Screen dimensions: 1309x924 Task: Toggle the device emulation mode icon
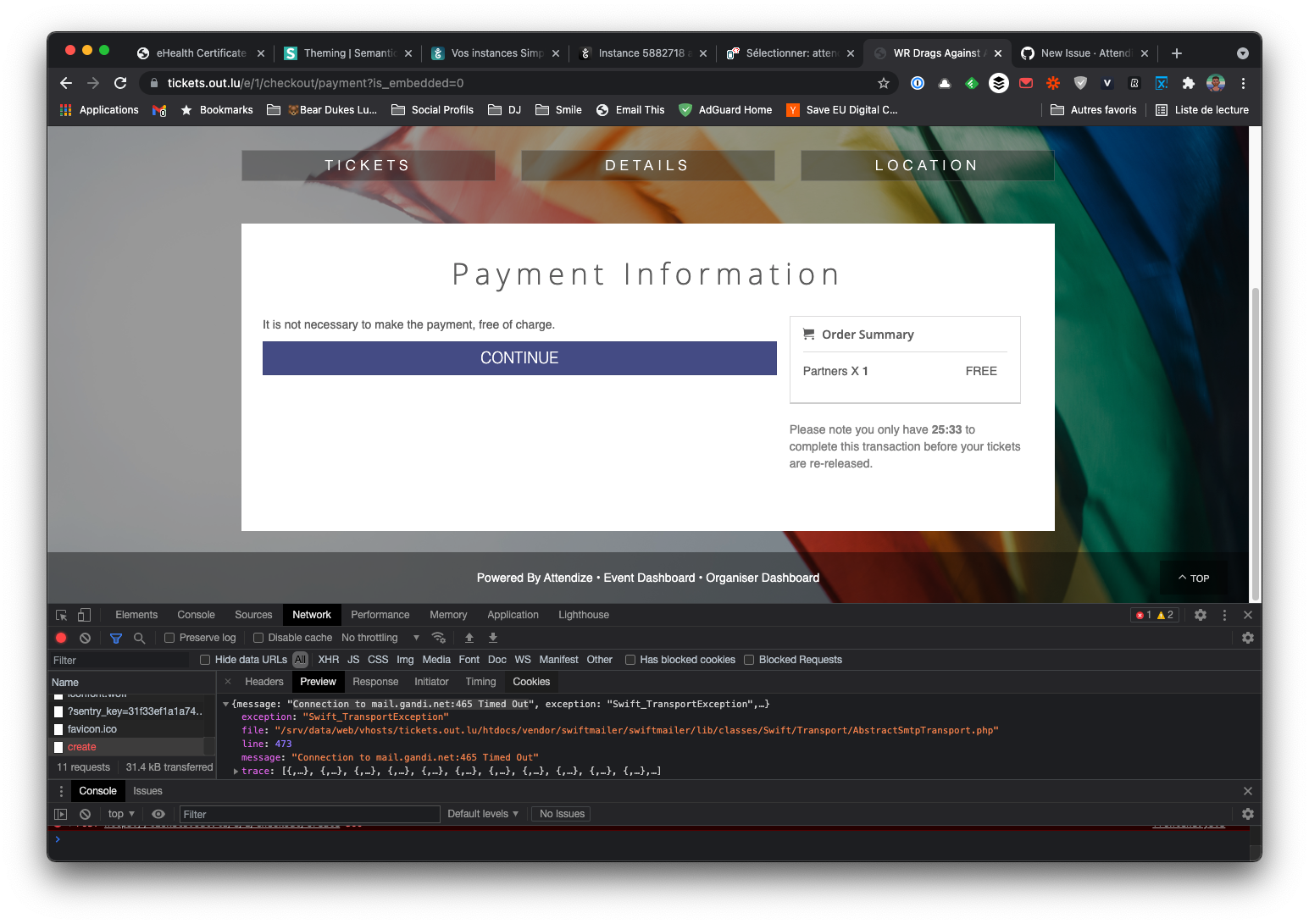coord(83,614)
